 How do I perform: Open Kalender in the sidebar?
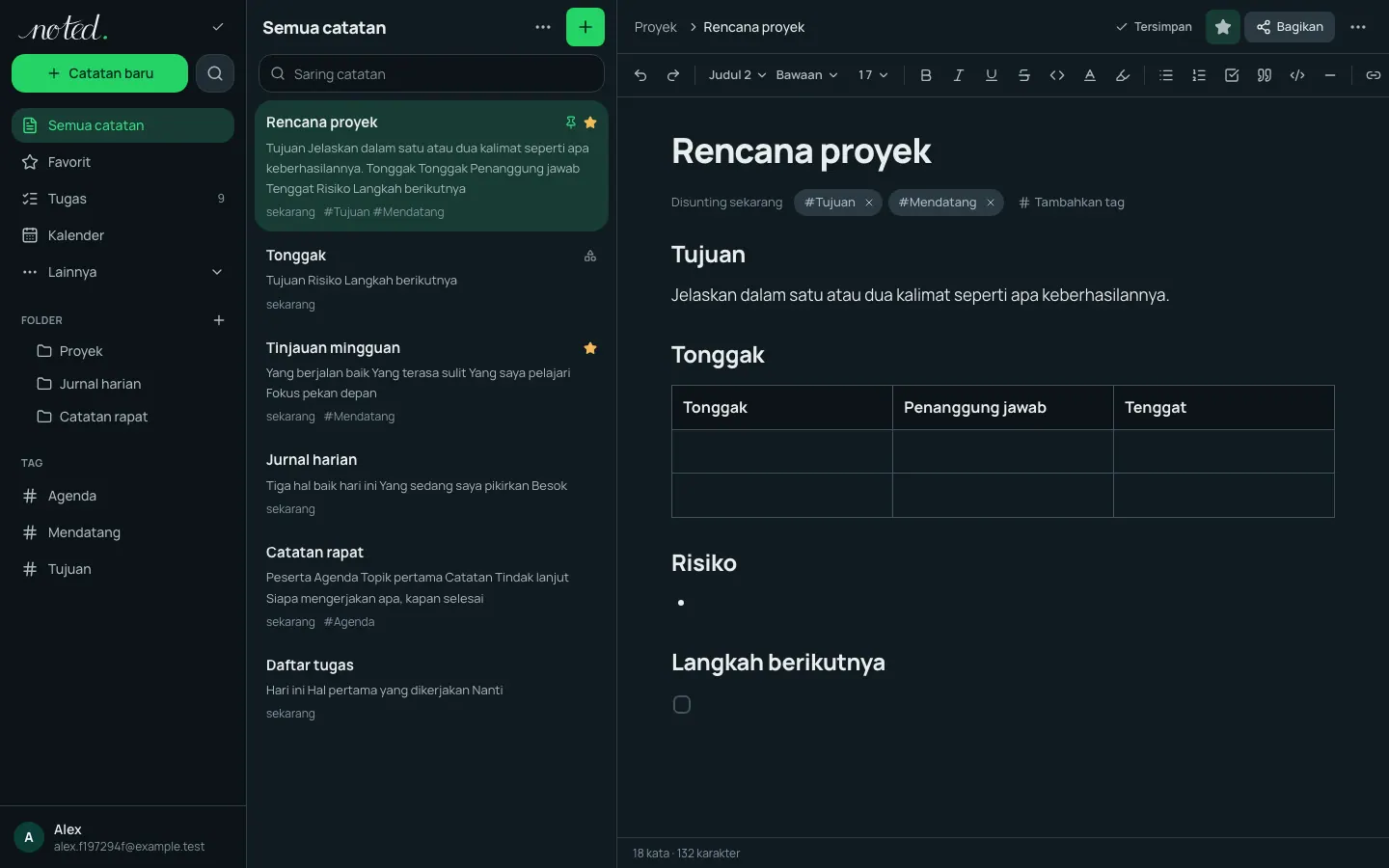(x=123, y=235)
